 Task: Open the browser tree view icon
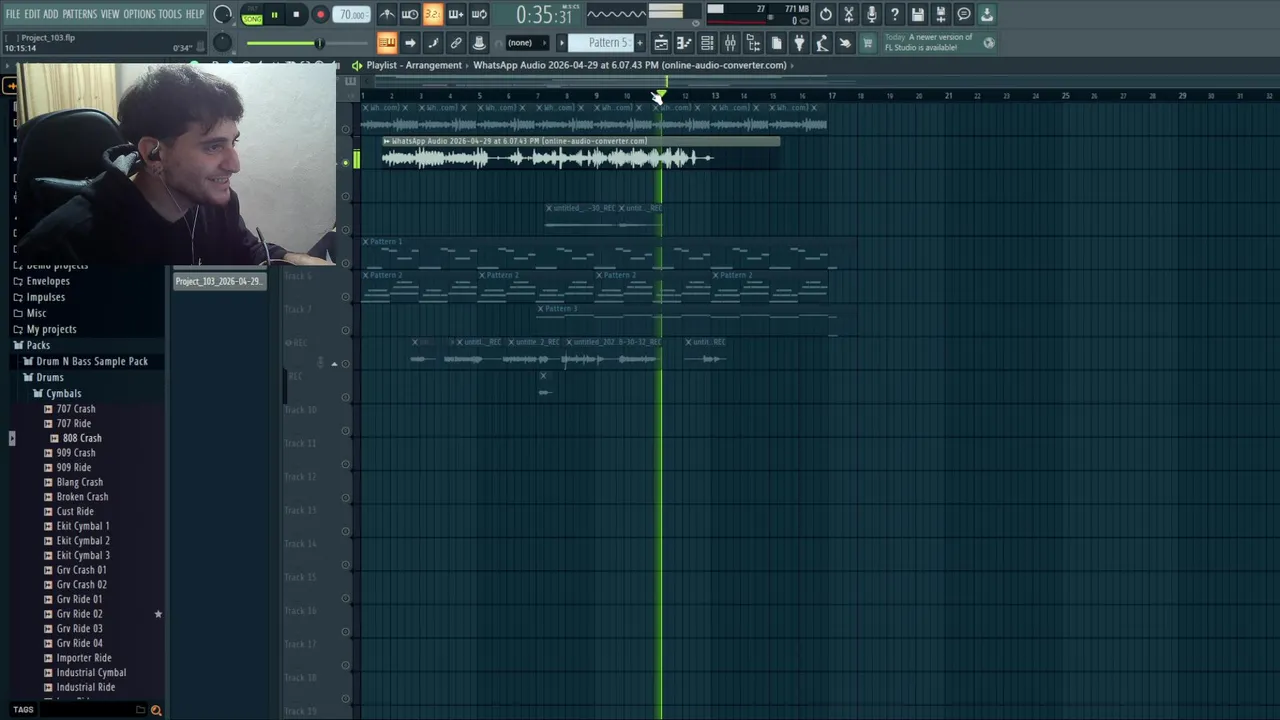[x=753, y=43]
